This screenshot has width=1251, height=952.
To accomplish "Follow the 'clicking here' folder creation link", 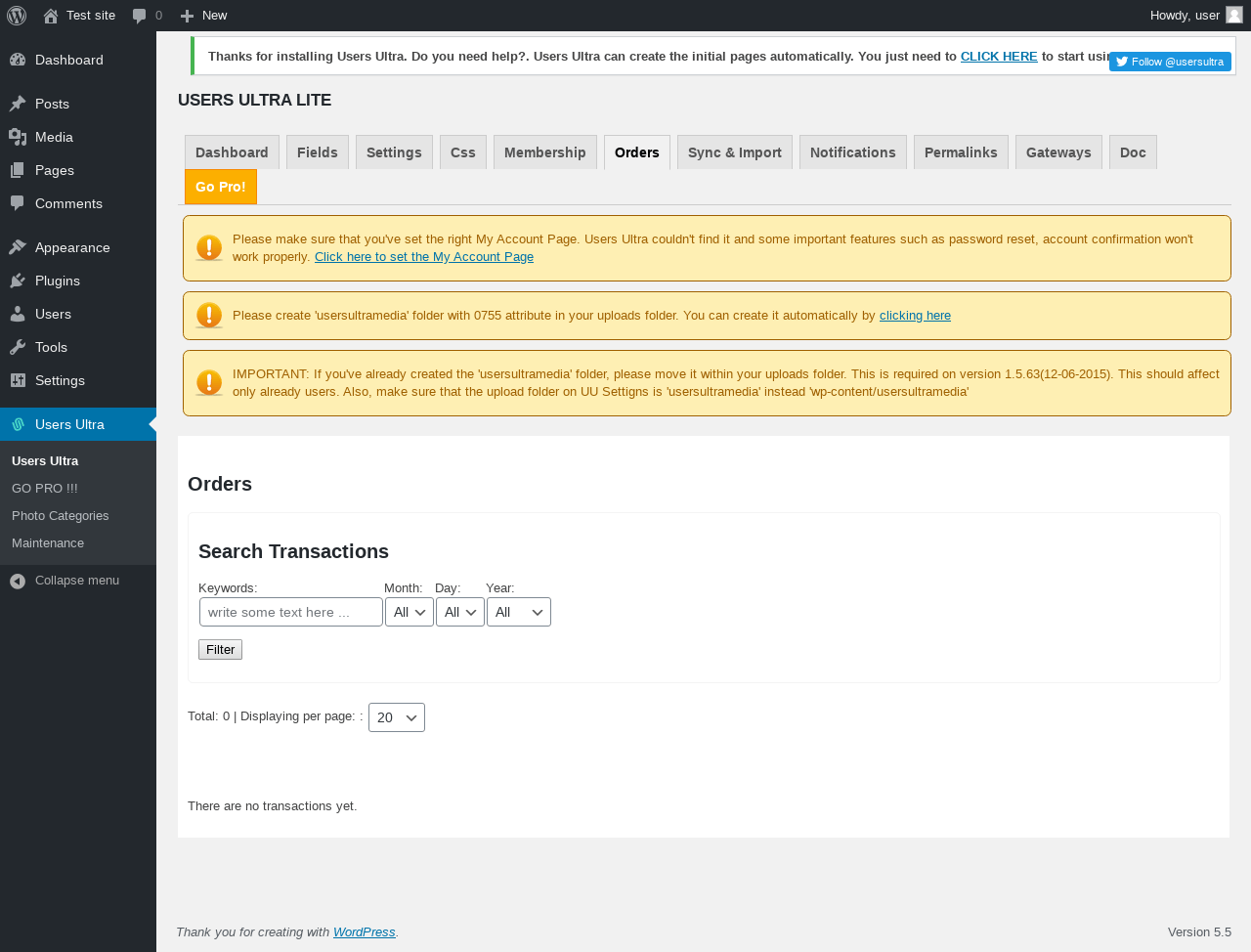I will pos(915,316).
